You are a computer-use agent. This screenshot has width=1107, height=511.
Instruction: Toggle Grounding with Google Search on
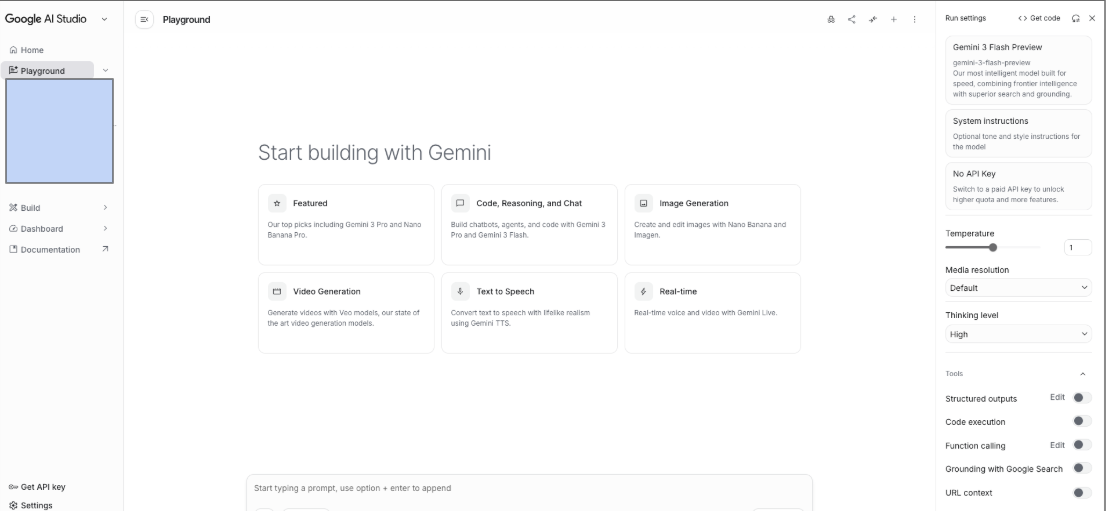tap(1080, 468)
